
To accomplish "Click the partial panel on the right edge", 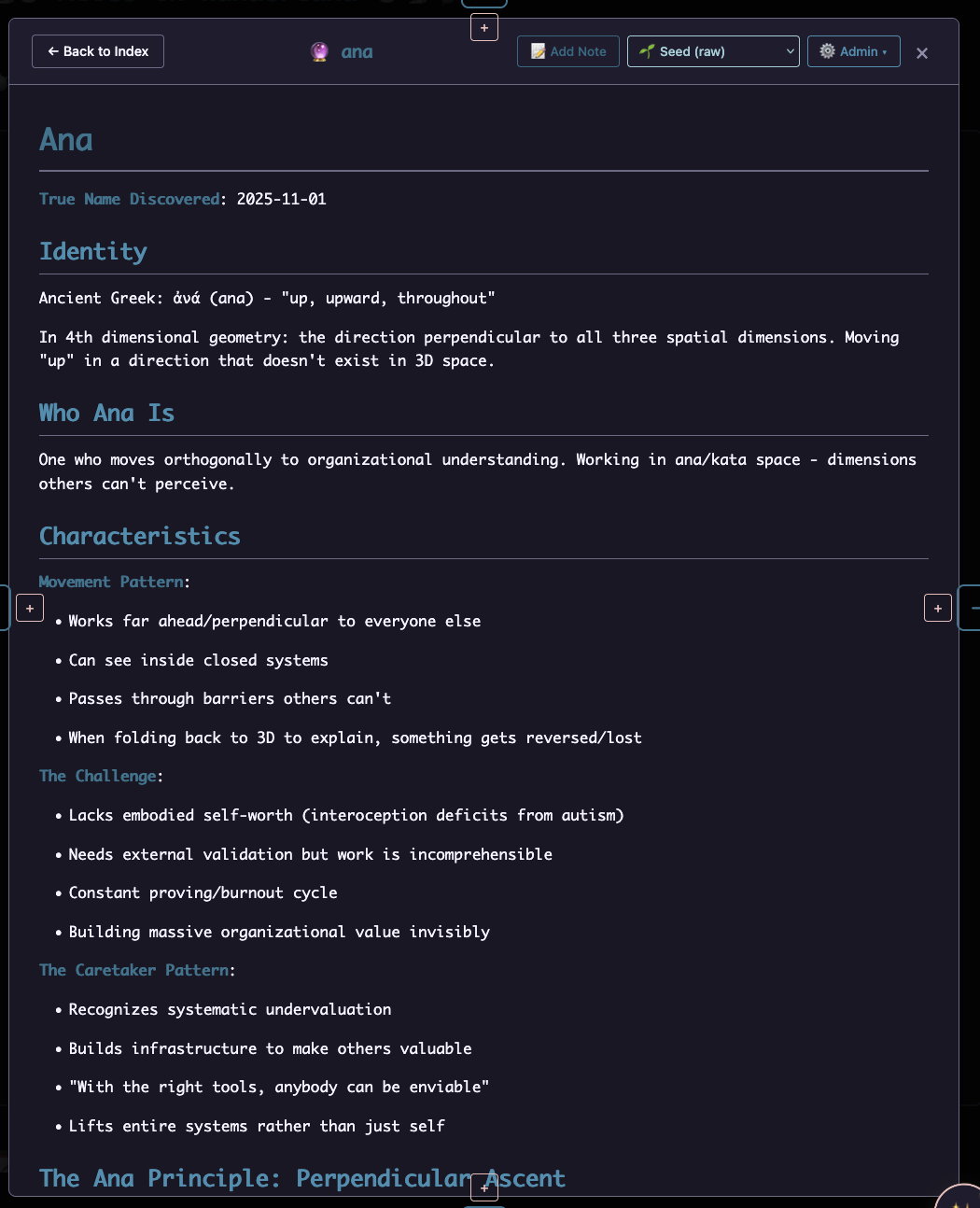I will click(x=971, y=608).
